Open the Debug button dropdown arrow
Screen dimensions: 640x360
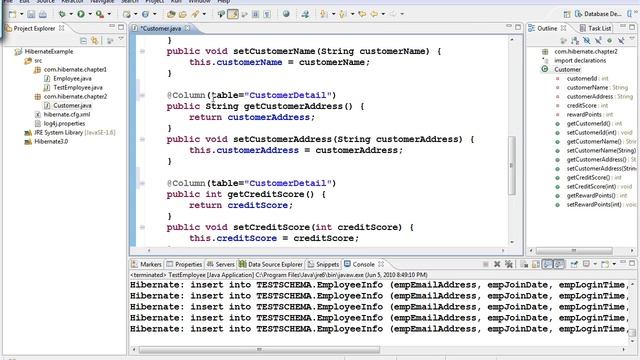71,14
